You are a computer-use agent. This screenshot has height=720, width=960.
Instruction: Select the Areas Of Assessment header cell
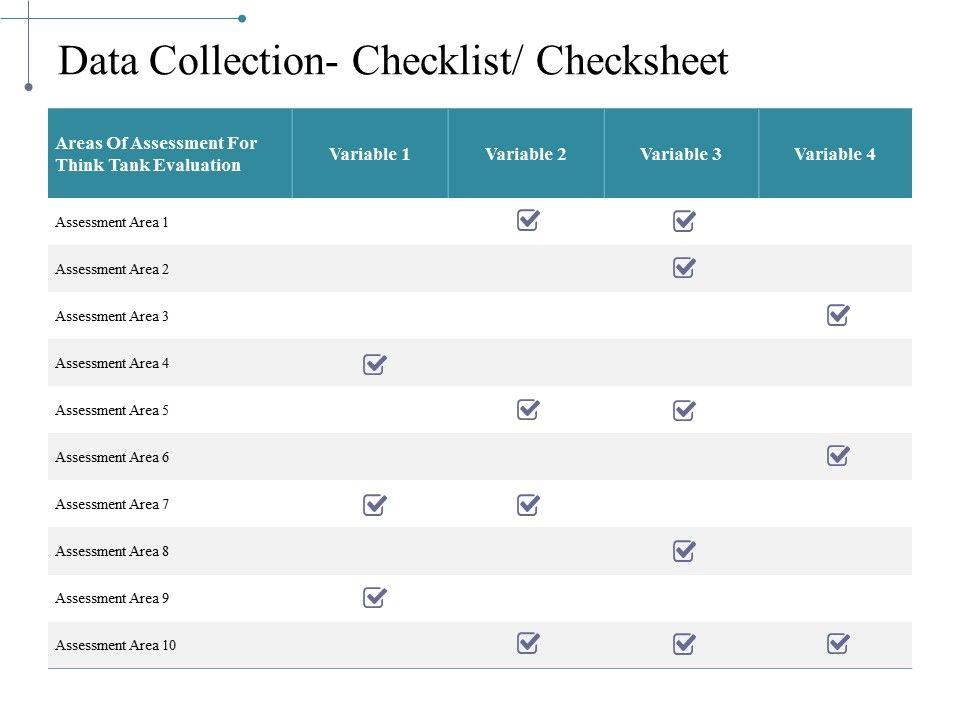[156, 154]
